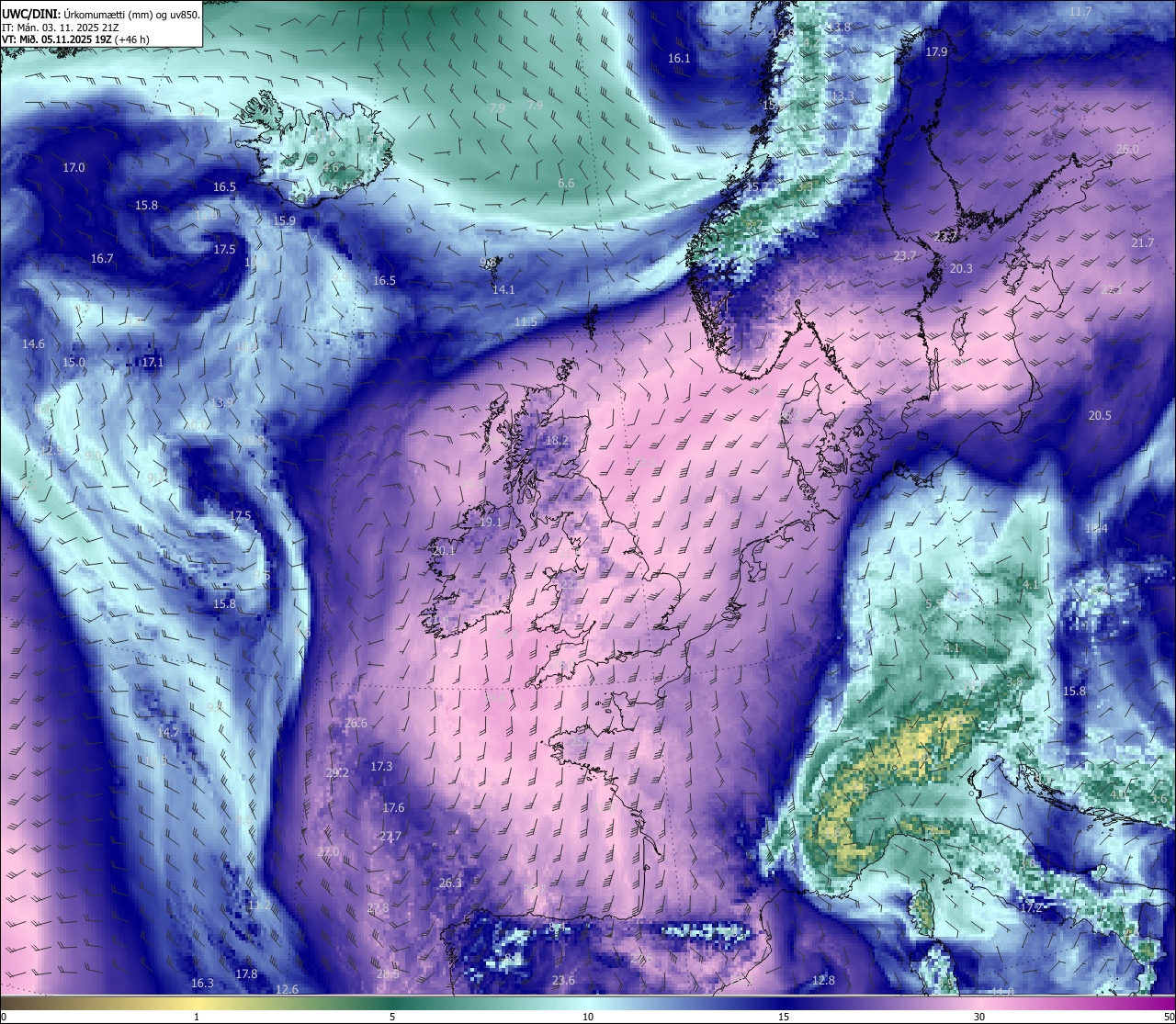This screenshot has height=1024, width=1176.
Task: Click the 15.9 value near Iceland
Action: [285, 220]
